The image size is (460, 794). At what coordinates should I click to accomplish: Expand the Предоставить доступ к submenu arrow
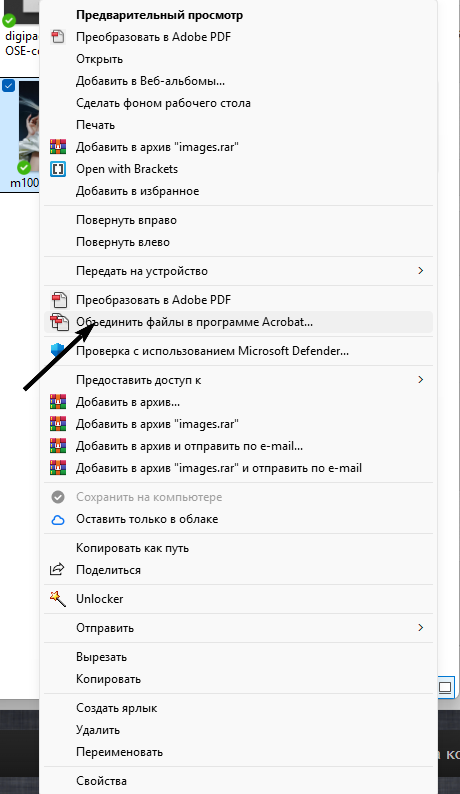[x=420, y=380]
